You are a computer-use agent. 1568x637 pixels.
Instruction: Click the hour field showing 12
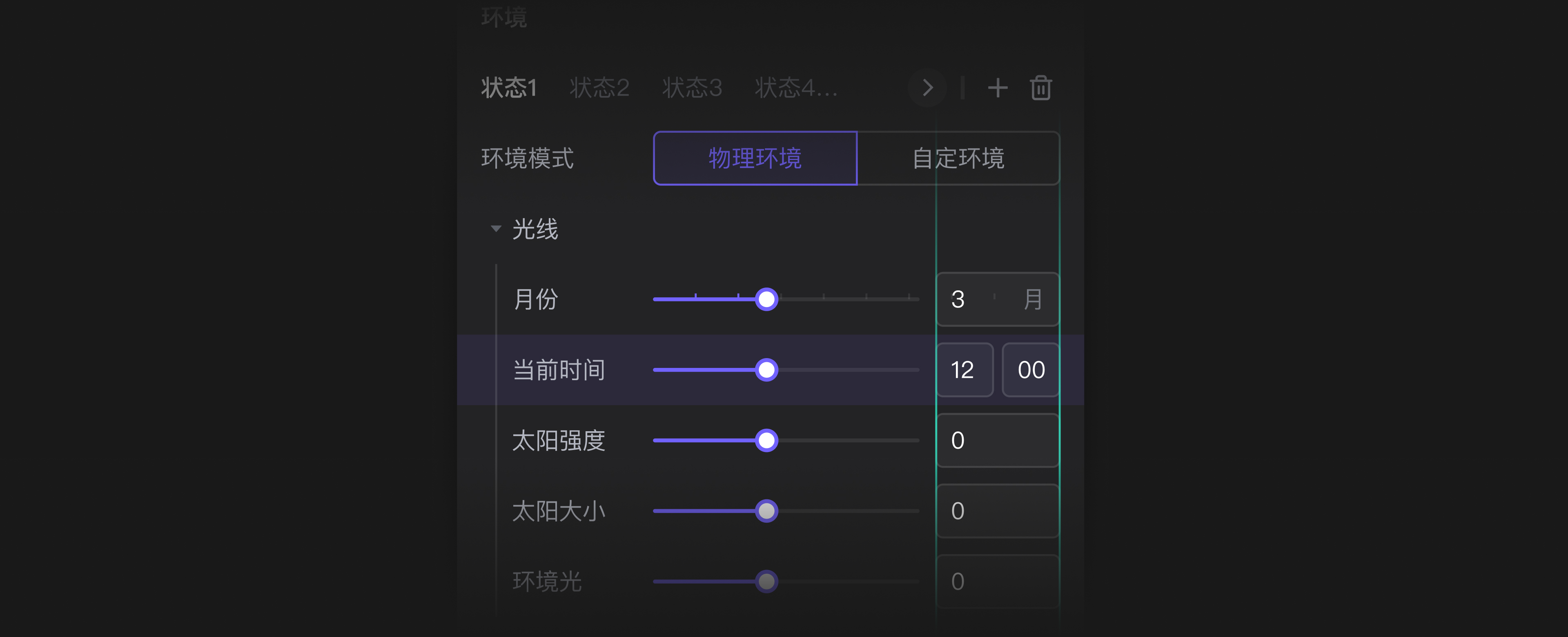[x=964, y=370]
